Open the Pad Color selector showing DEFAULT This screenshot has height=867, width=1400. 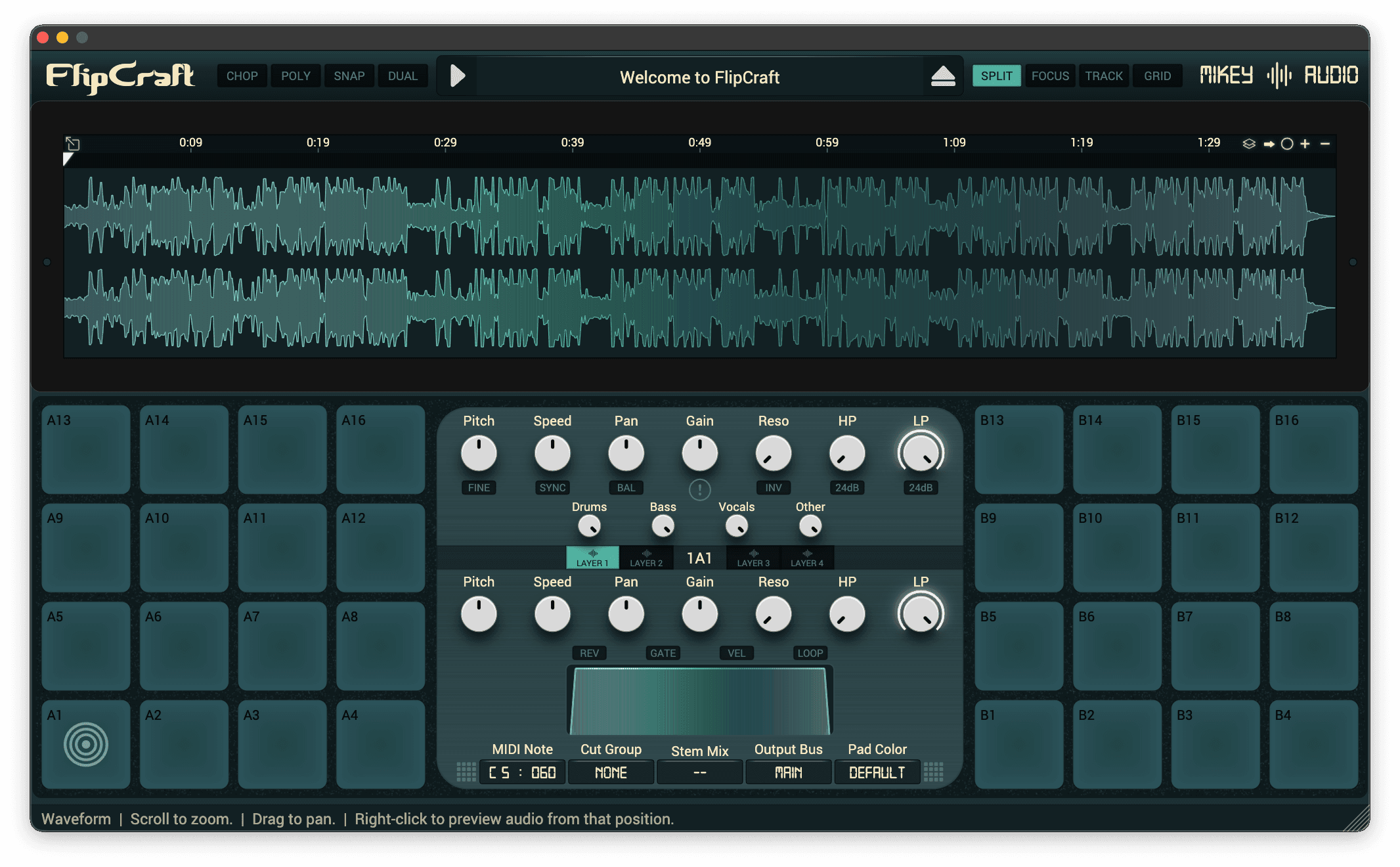point(877,772)
